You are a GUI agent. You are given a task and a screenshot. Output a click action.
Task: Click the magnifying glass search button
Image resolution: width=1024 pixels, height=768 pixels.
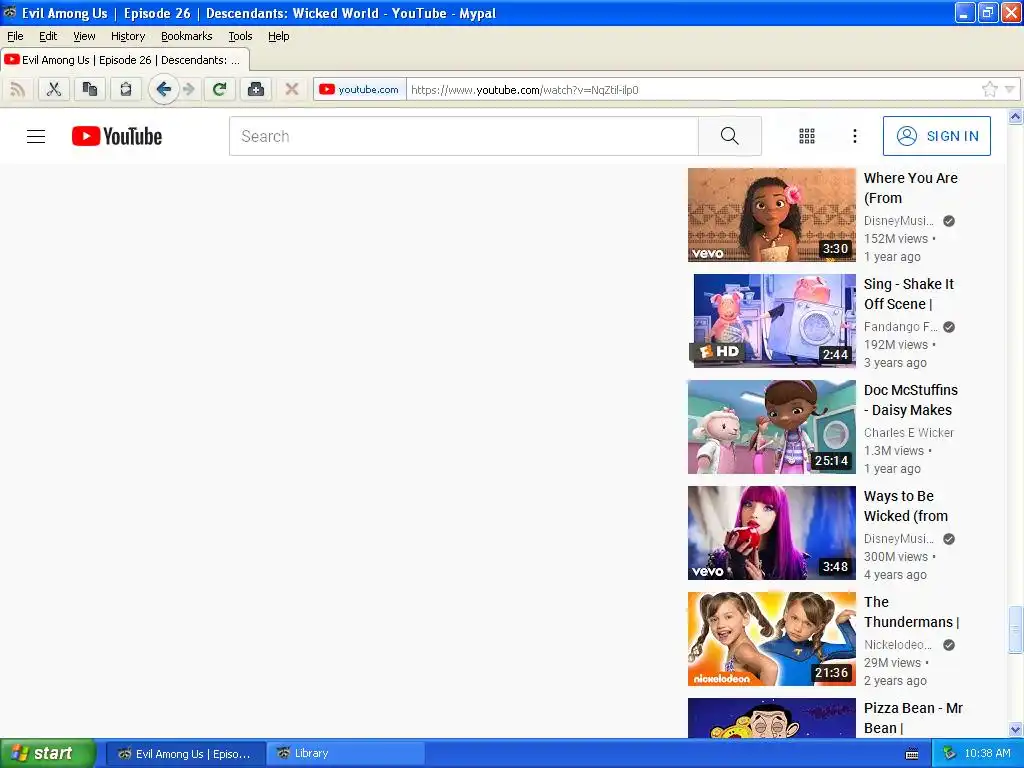(729, 136)
